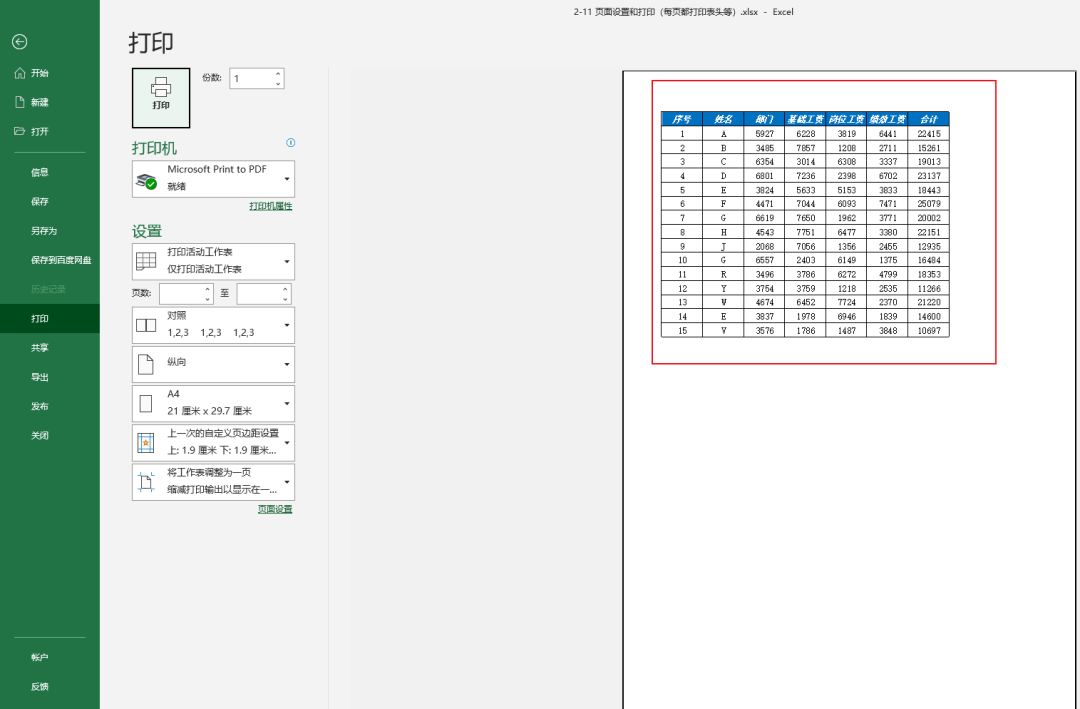Click the 至 end page input field
The width and height of the screenshot is (1080, 709).
coord(259,294)
